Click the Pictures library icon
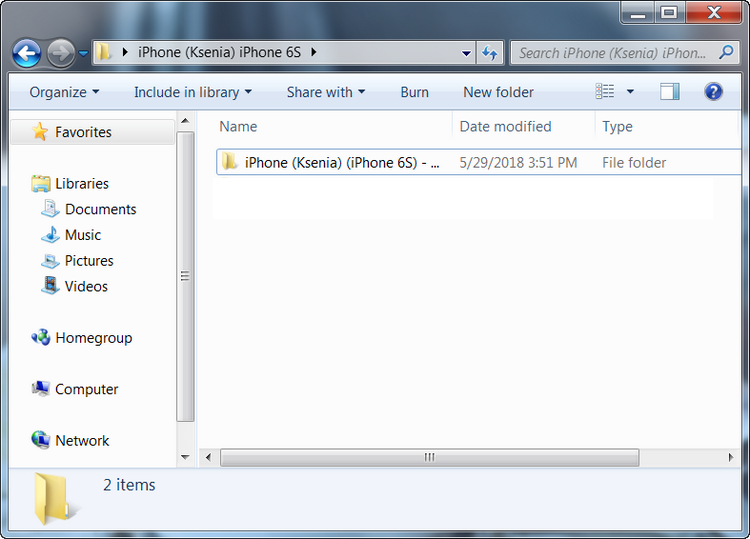 [50, 261]
